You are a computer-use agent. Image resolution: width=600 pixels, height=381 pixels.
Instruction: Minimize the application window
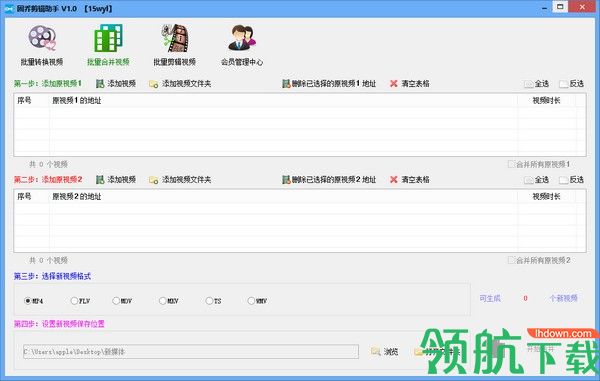(x=544, y=8)
